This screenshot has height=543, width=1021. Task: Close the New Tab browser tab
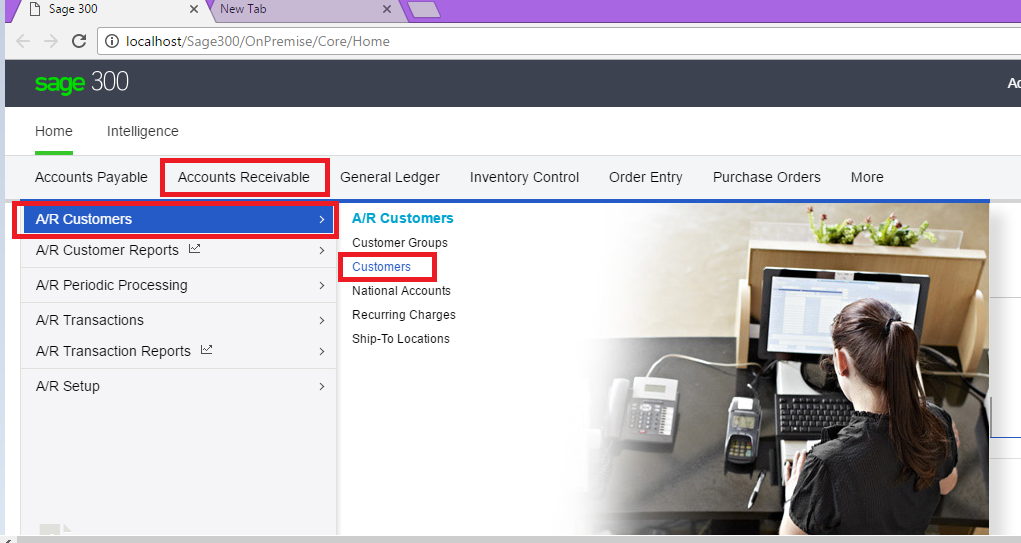[386, 9]
